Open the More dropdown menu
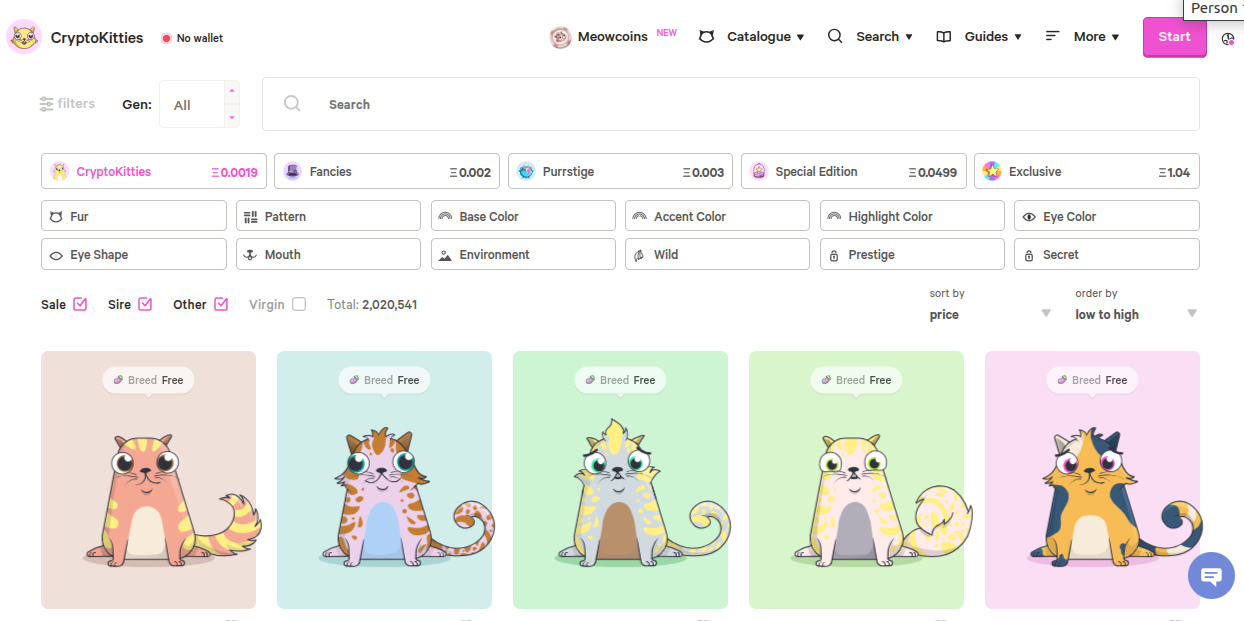 (1082, 37)
